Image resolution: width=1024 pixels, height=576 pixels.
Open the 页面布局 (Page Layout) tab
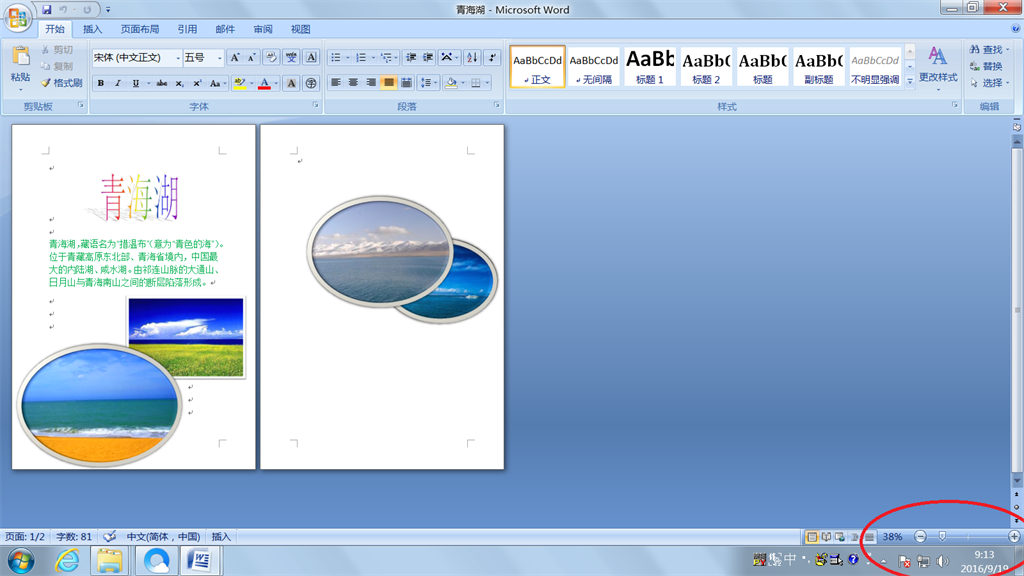coord(140,30)
